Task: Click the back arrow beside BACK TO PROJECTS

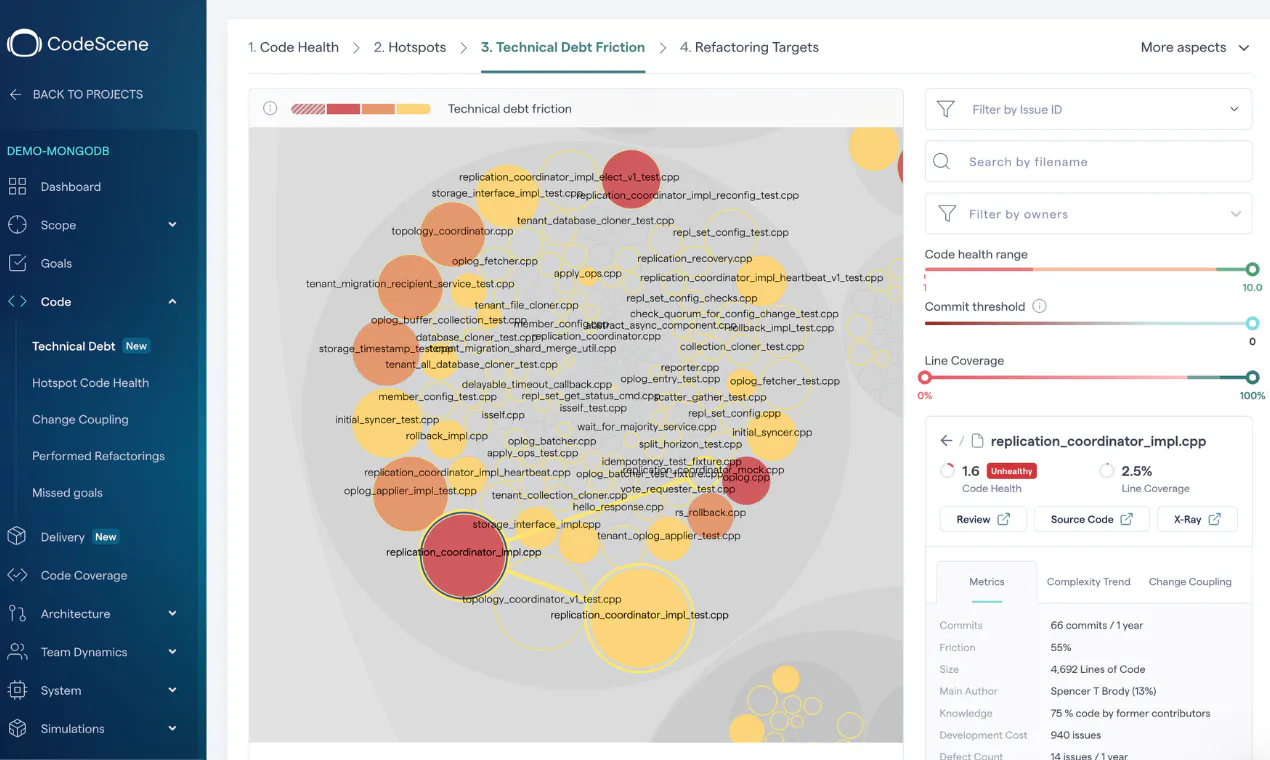Action: pyautogui.click(x=15, y=94)
